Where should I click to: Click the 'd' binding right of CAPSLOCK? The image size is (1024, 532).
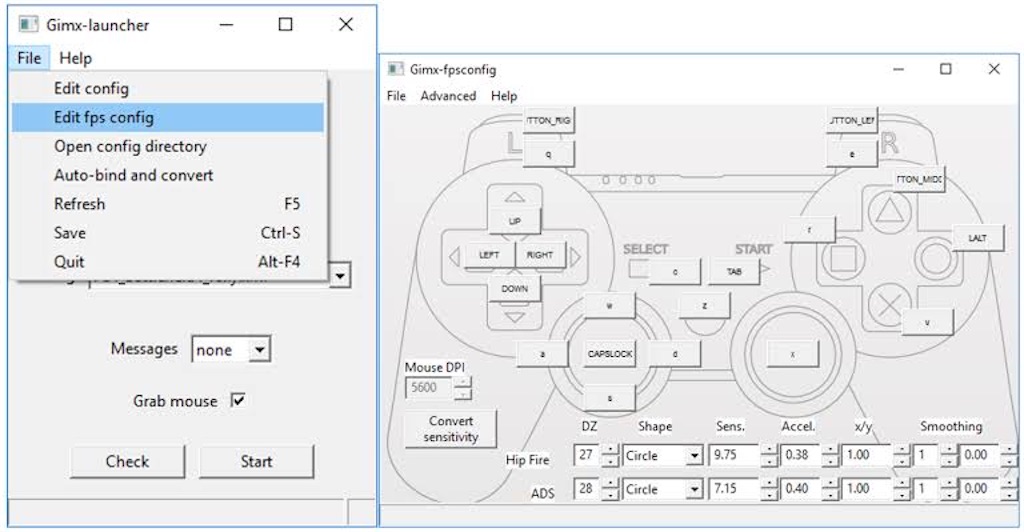pyautogui.click(x=675, y=354)
